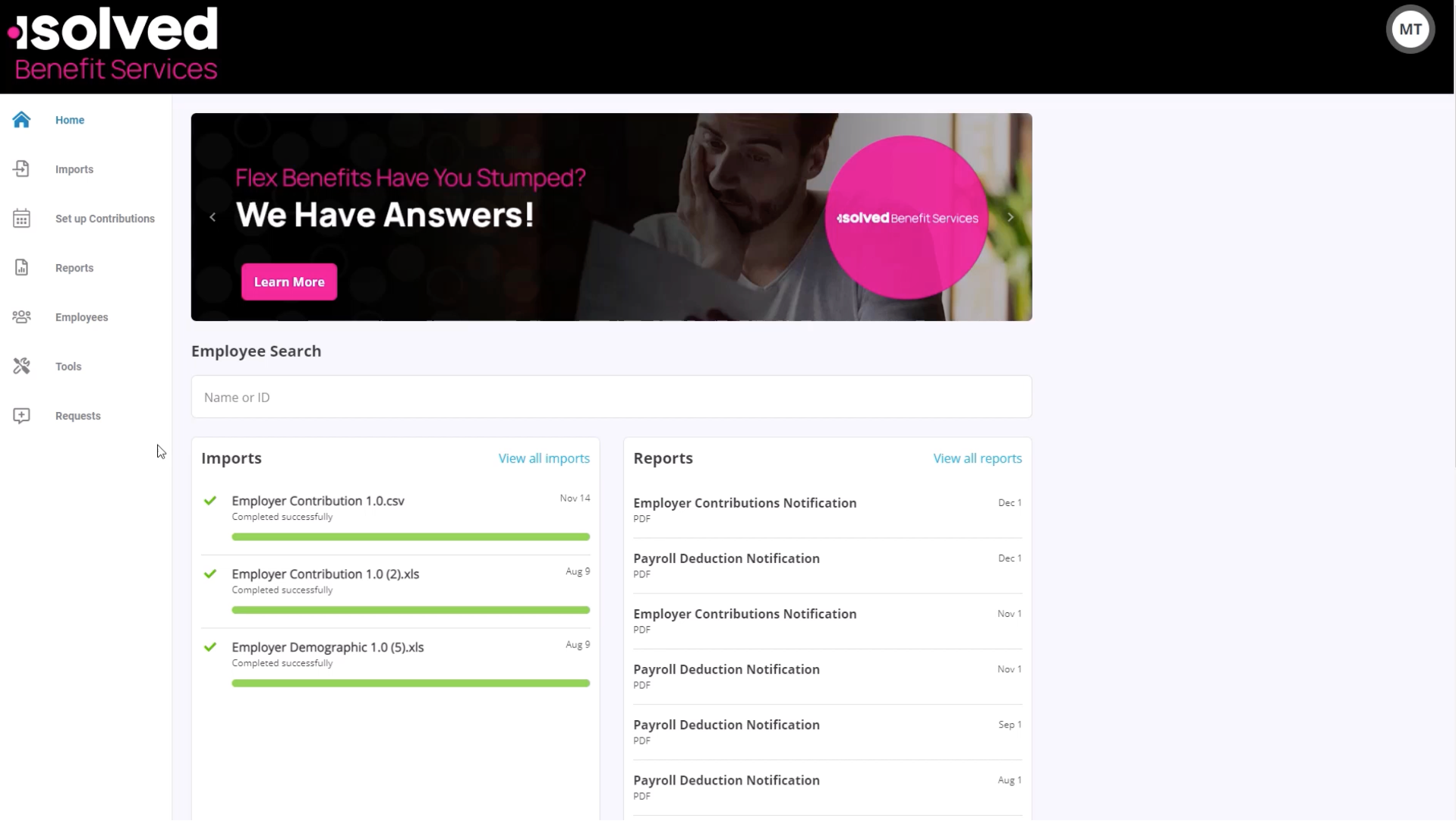
Task: Switch to the Home menu entry
Action: (69, 120)
